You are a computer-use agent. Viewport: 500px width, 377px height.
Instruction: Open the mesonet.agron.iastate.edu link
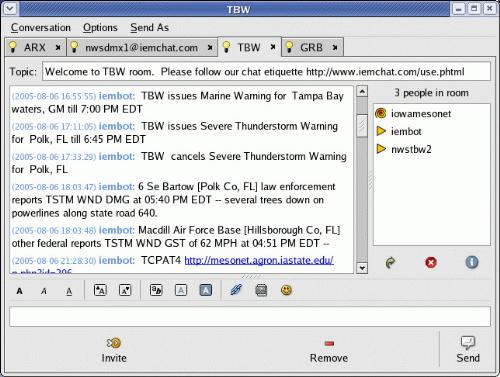point(259,260)
